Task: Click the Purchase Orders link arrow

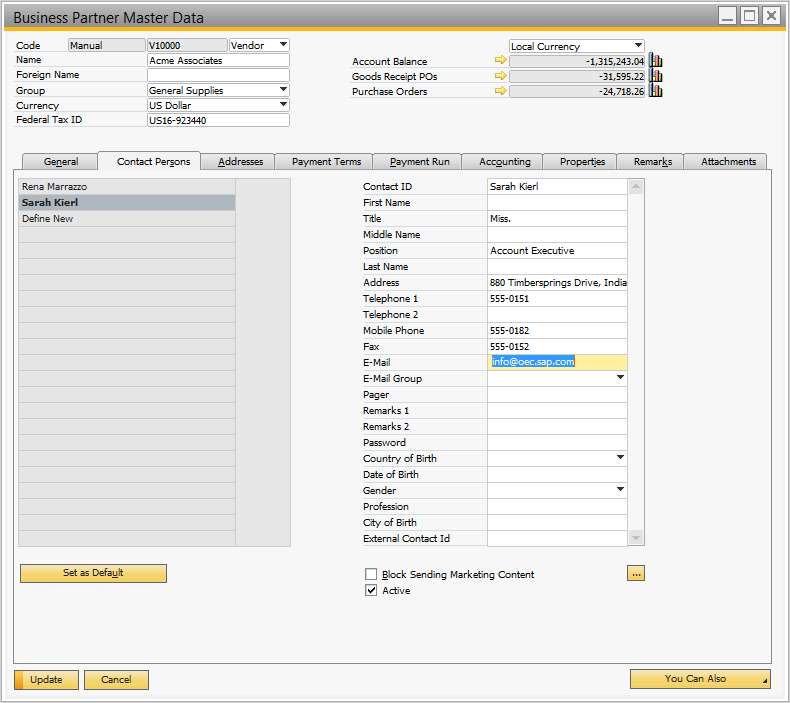Action: pos(501,91)
